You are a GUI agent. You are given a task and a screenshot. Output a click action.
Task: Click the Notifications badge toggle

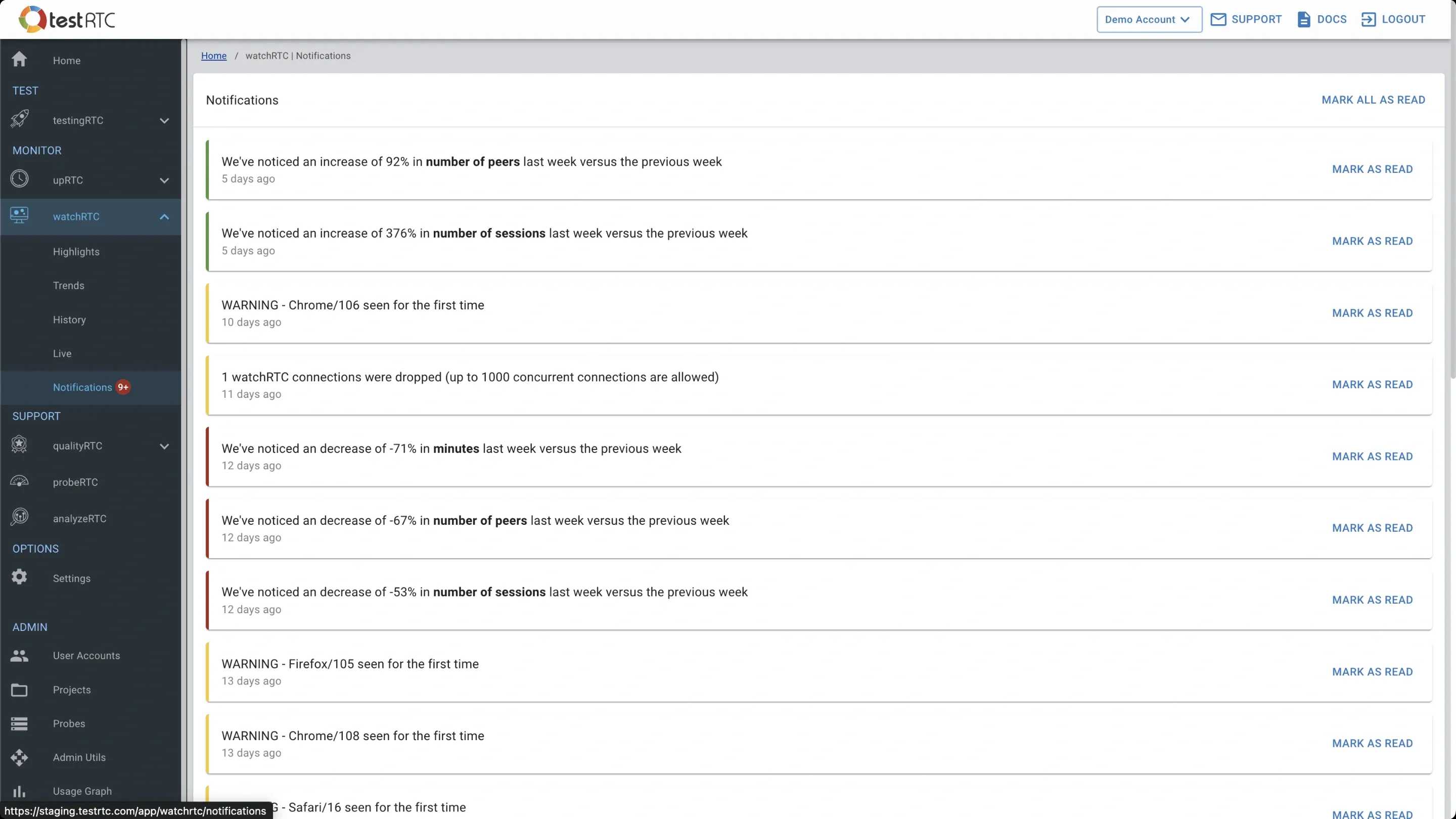click(x=123, y=387)
